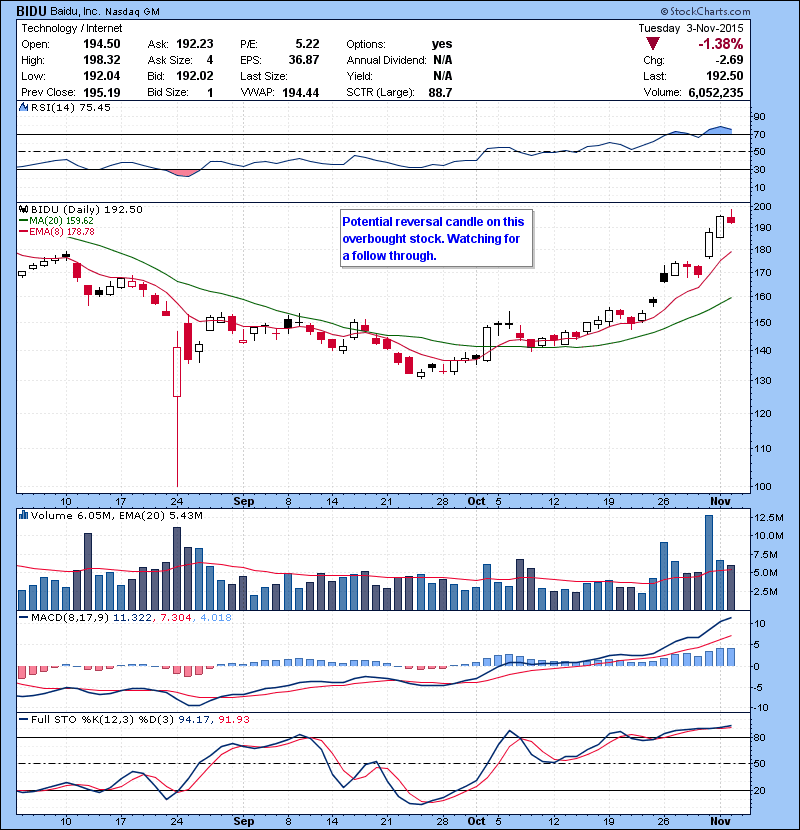This screenshot has height=830, width=800.
Task: Select the RSI(14) indicator line icon
Action: click(23, 107)
